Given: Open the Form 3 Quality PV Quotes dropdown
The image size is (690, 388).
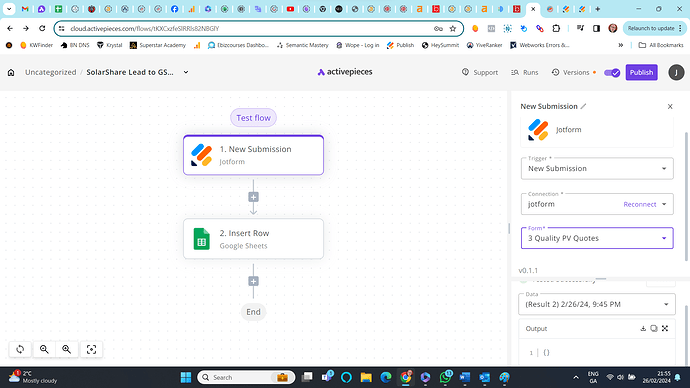Looking at the screenshot, I should [597, 238].
